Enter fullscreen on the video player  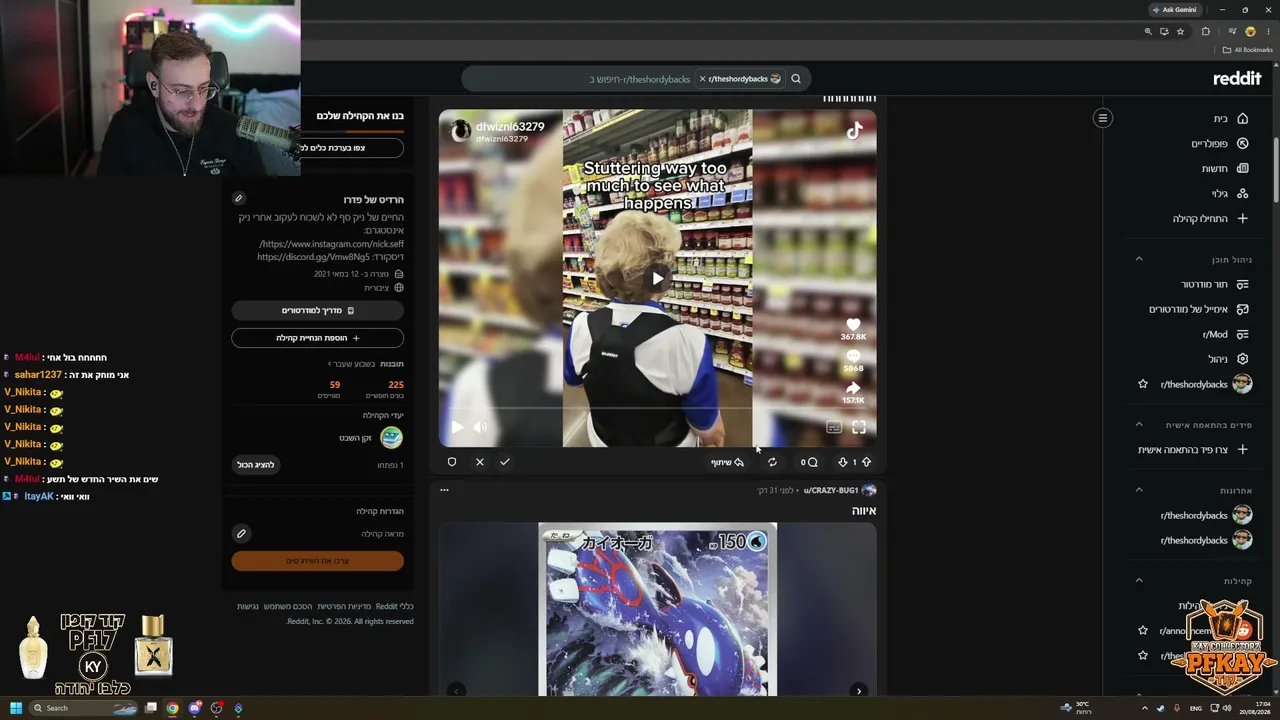pos(859,427)
